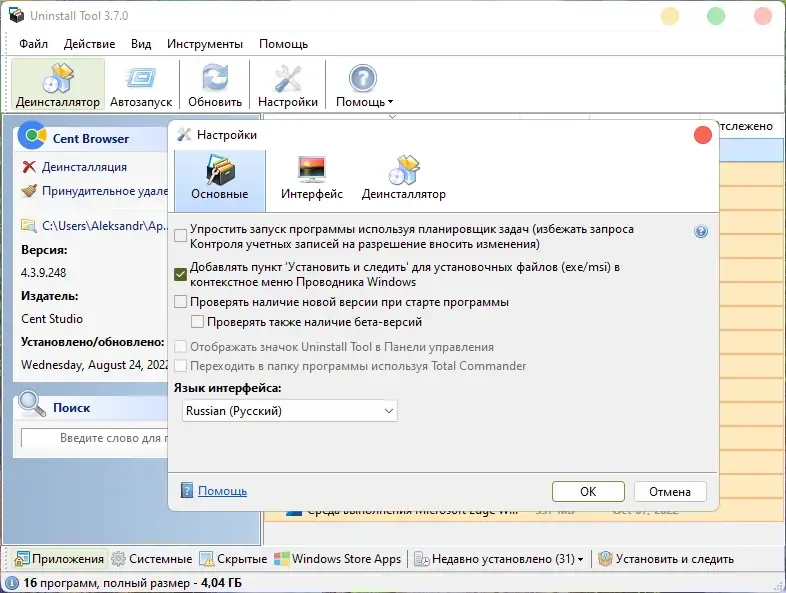Open the Действие menu
Viewport: 786px width, 593px height.
click(x=89, y=44)
